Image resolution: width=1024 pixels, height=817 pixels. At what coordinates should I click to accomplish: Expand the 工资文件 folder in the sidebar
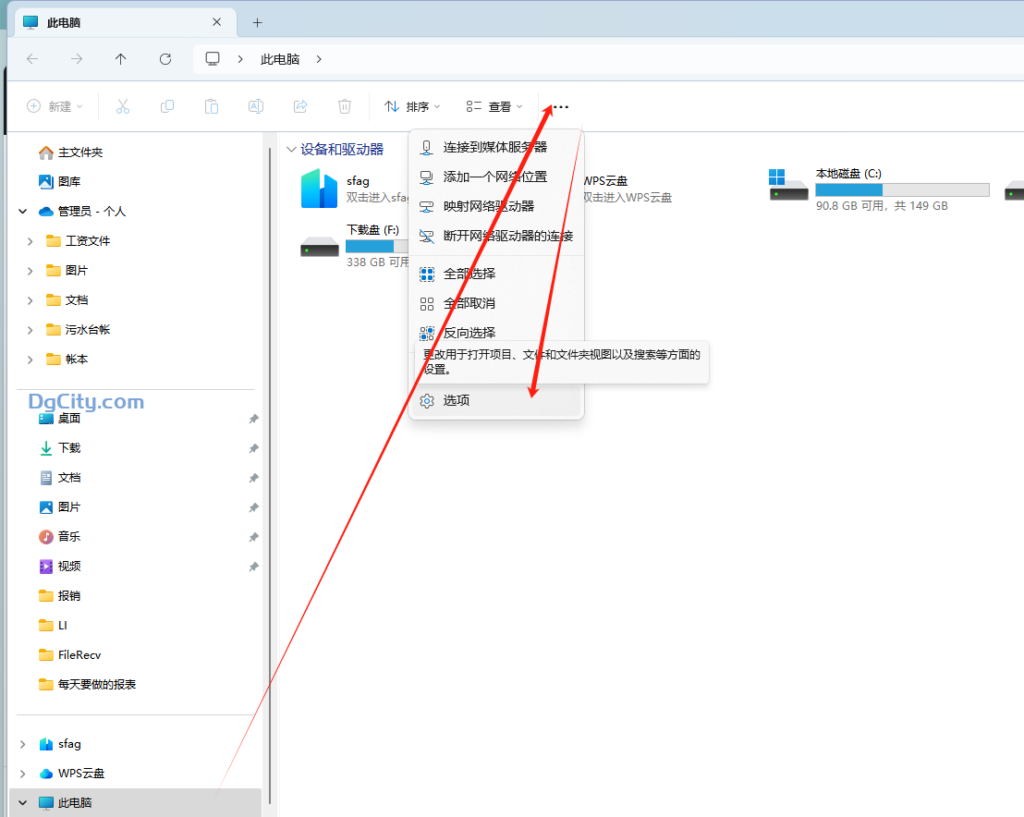[28, 240]
